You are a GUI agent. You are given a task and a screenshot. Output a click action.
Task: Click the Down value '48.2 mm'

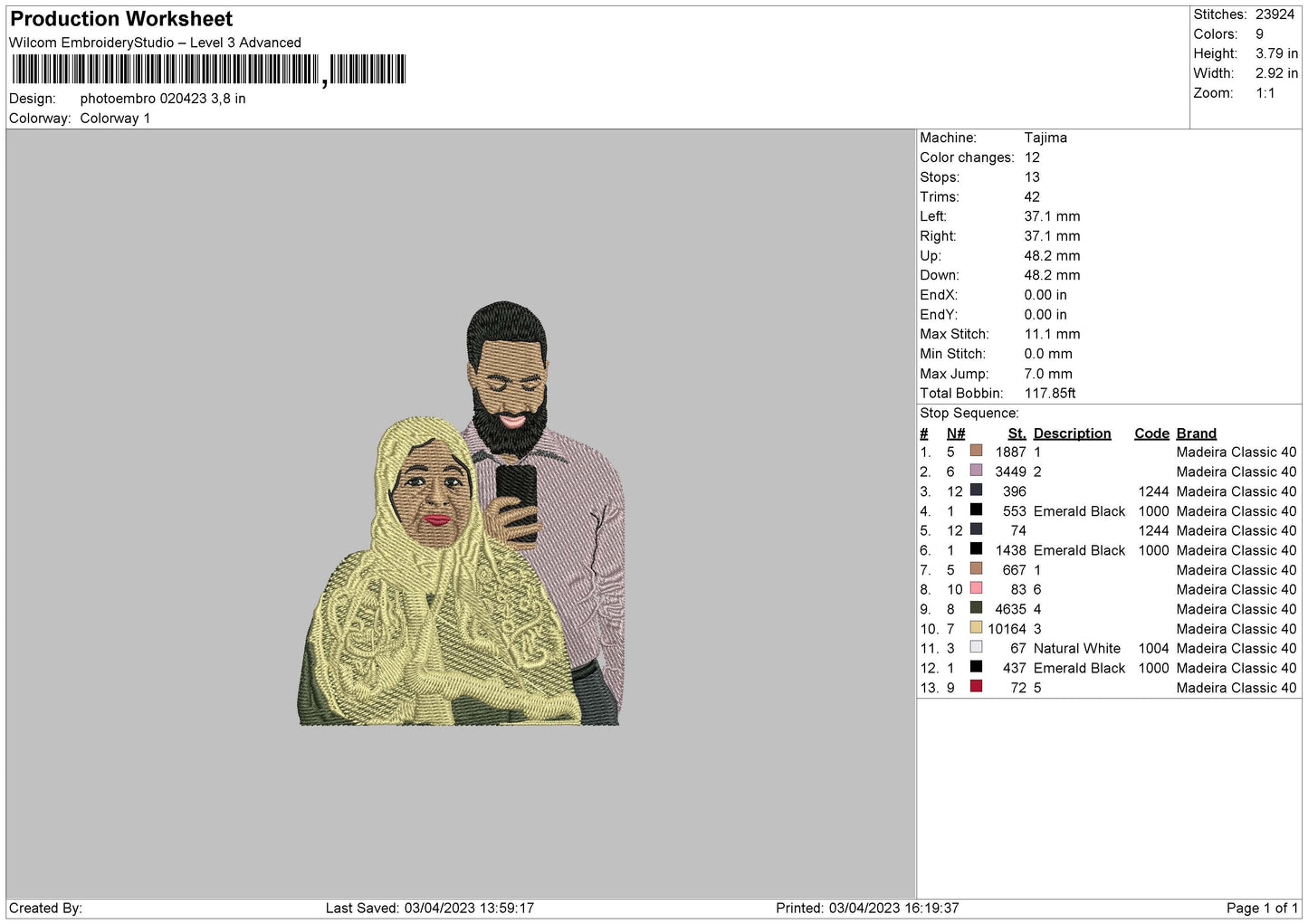(x=1052, y=275)
